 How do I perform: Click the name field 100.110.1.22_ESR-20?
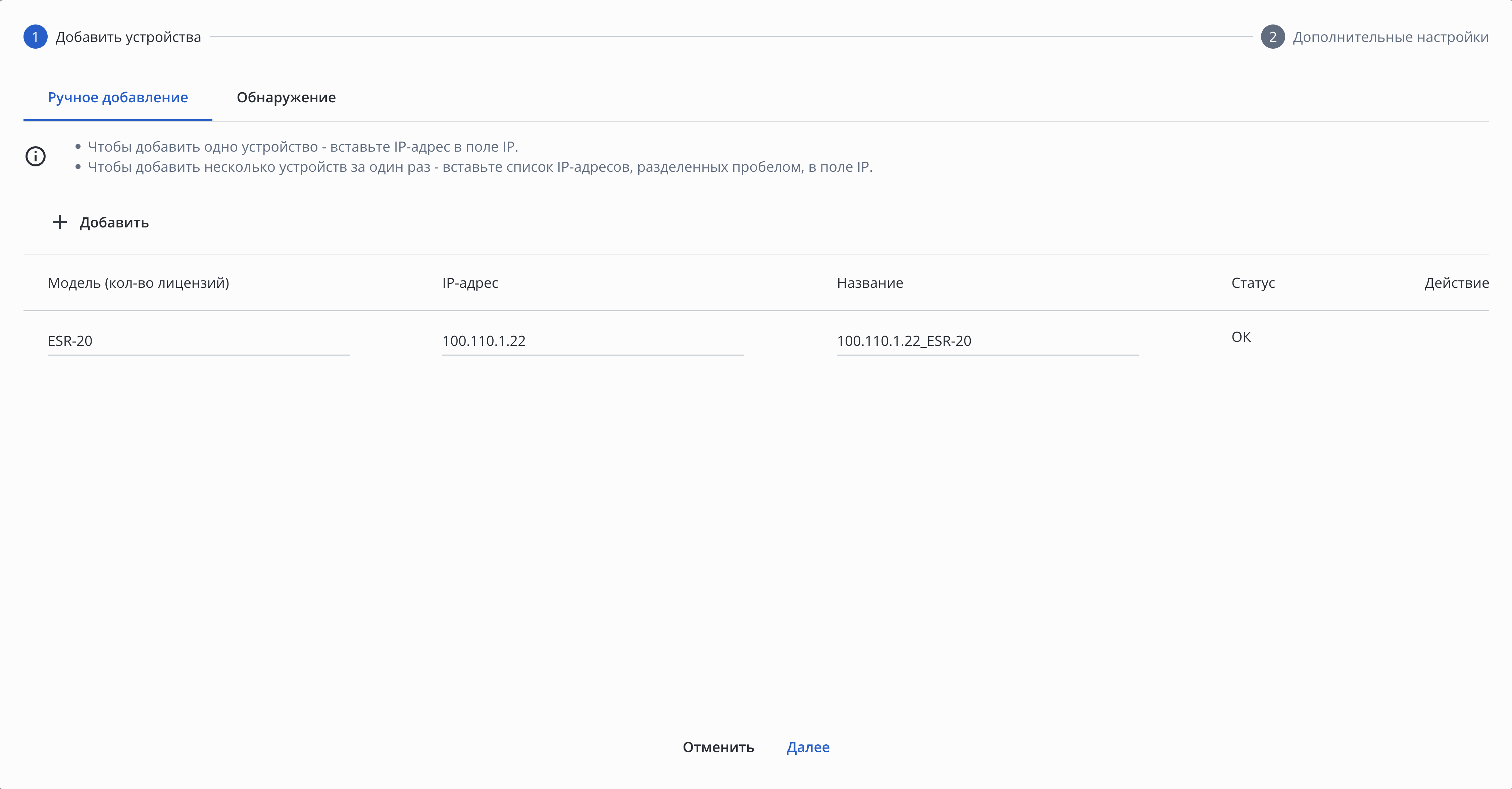pos(987,341)
